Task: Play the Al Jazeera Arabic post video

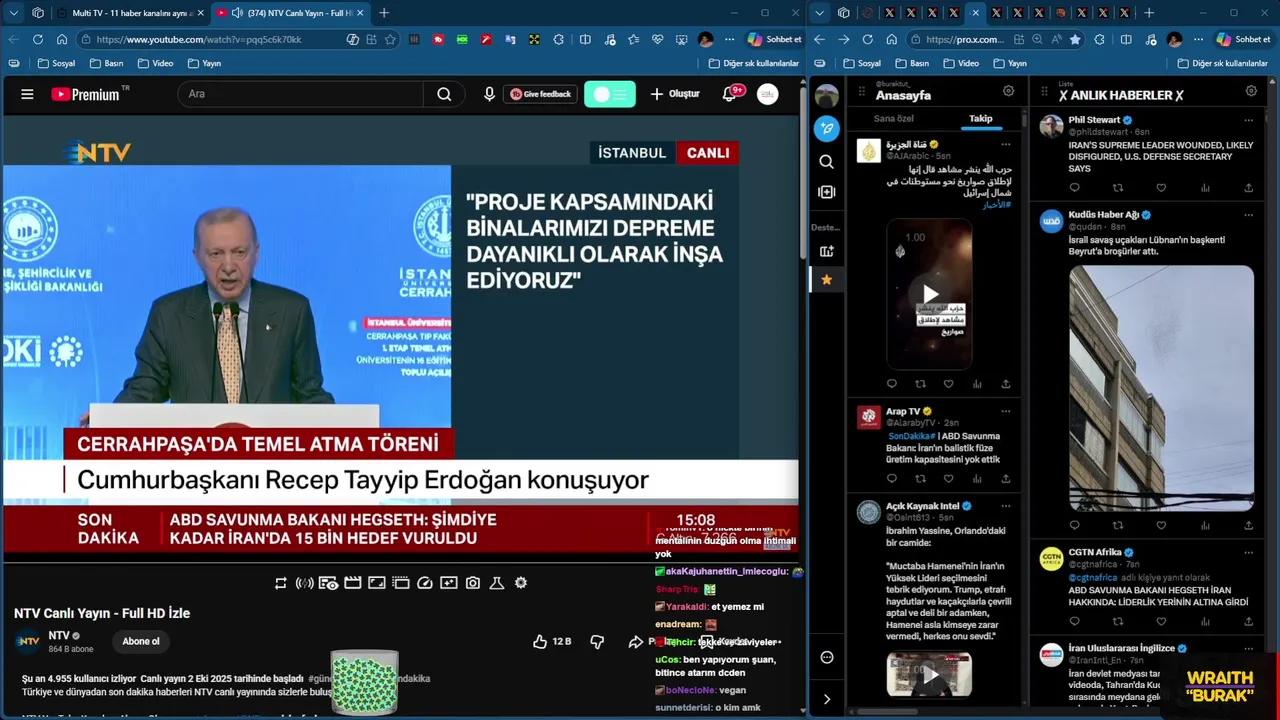Action: click(929, 294)
